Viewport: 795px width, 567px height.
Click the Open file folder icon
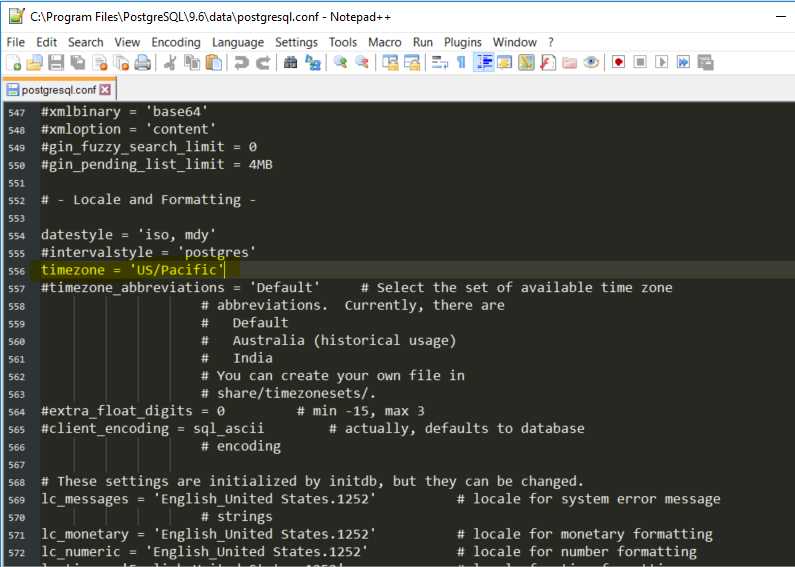pos(34,62)
